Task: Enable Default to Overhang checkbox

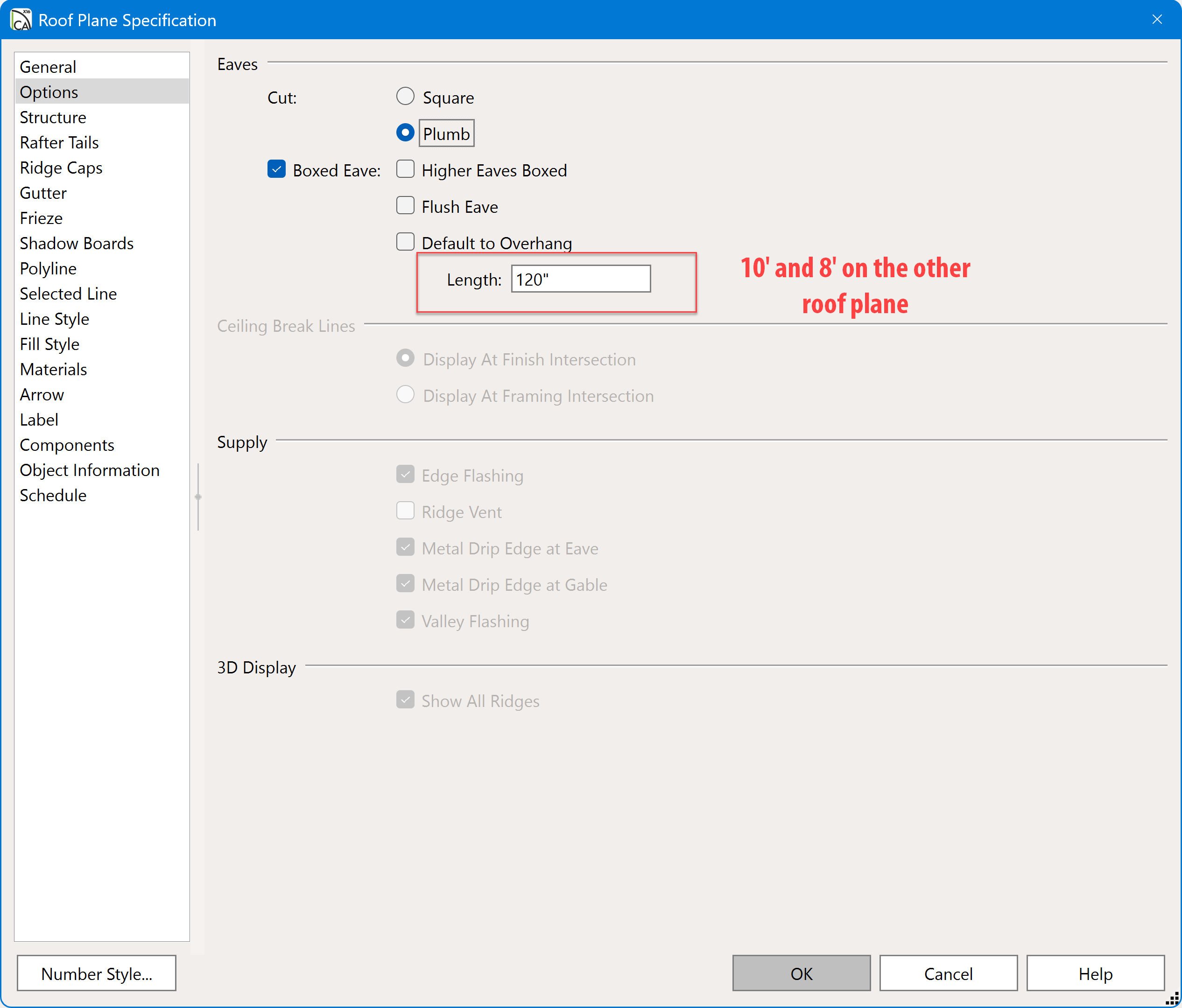Action: pos(405,242)
